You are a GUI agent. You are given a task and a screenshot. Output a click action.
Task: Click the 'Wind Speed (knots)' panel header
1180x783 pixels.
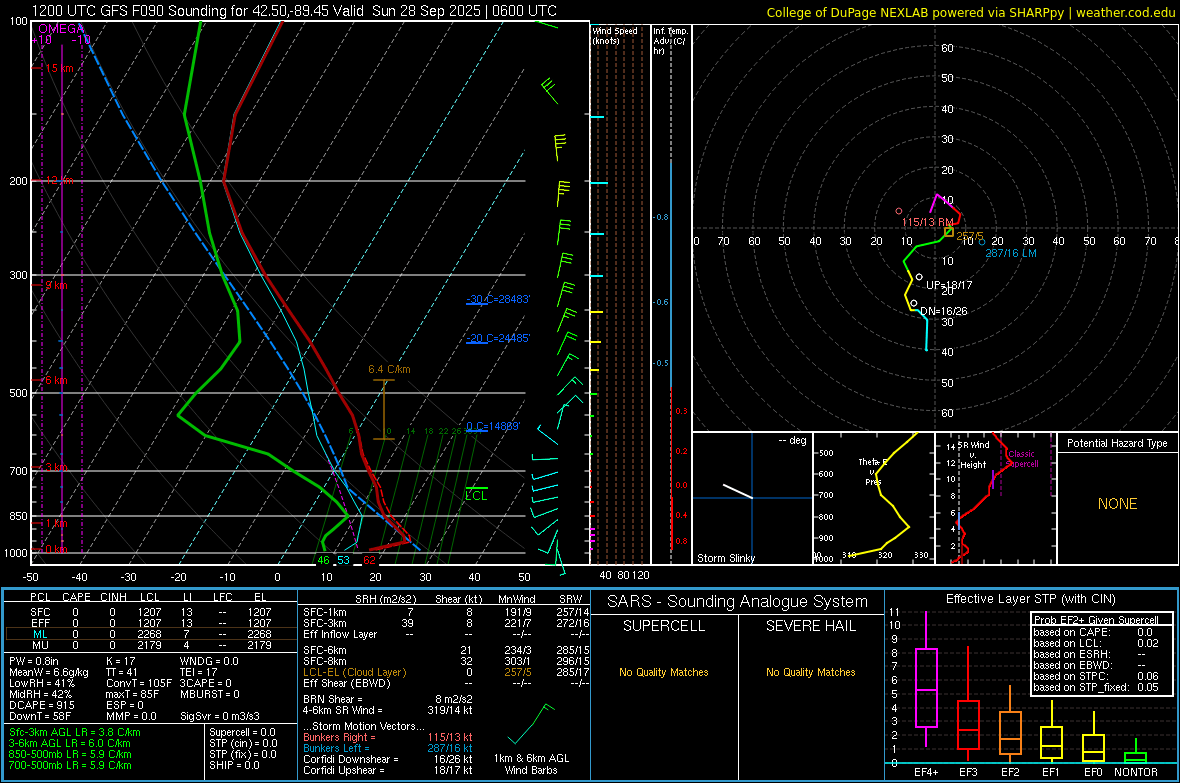615,35
